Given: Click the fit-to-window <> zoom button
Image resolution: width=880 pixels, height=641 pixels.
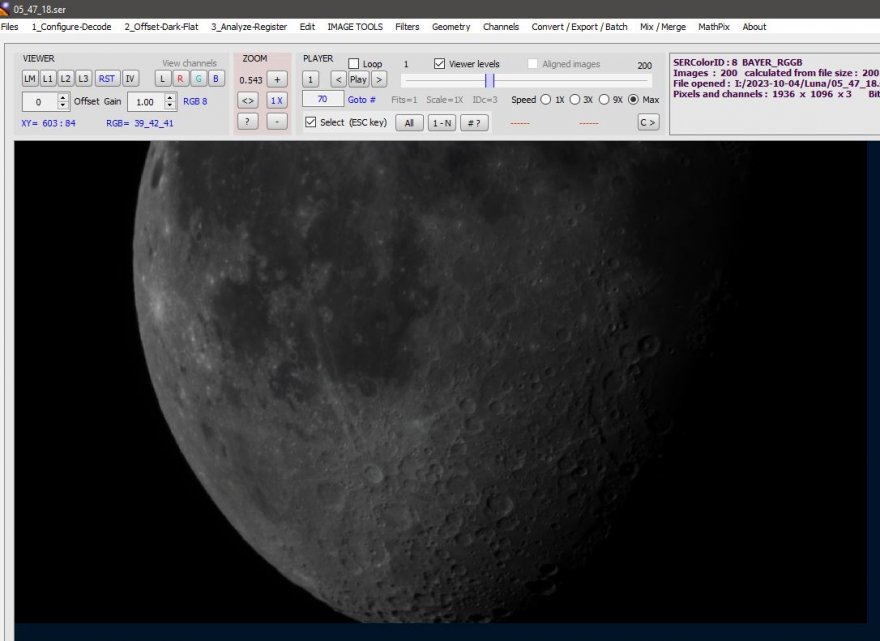Looking at the screenshot, I should point(248,101).
